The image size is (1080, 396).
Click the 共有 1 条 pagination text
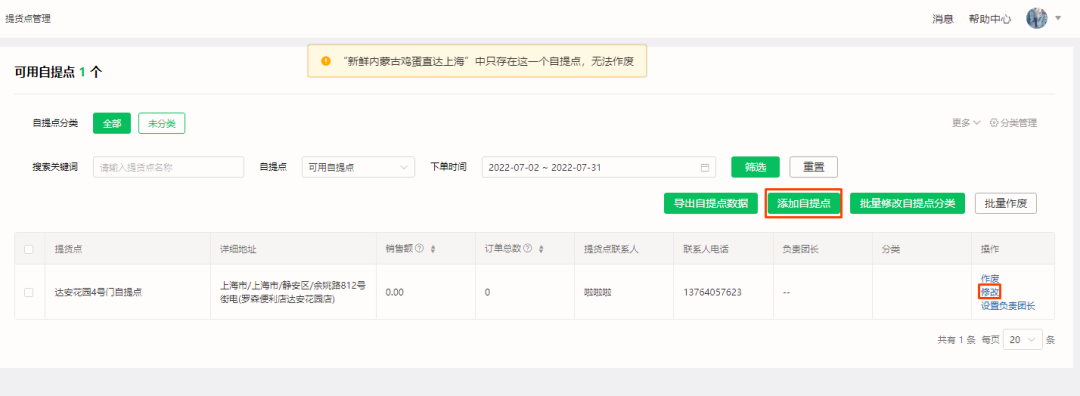tap(957, 340)
